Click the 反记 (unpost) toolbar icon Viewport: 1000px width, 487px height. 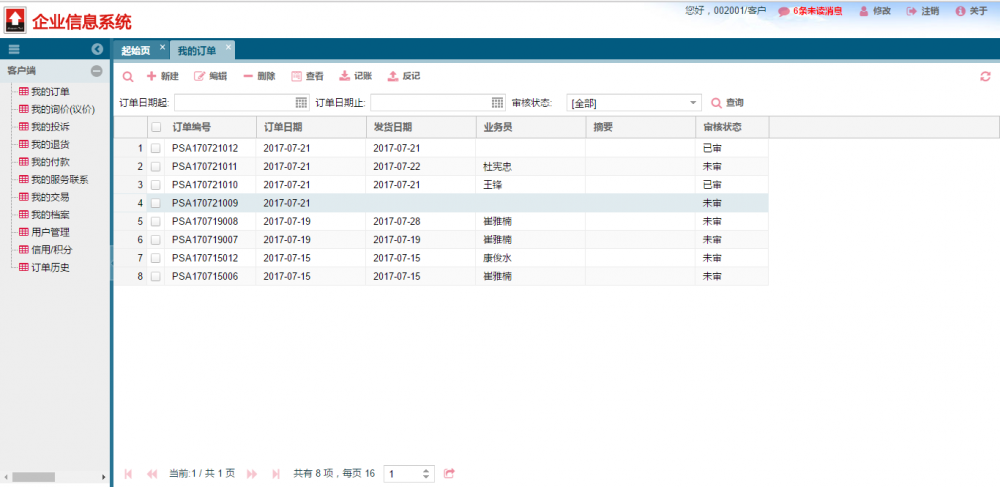coord(393,76)
